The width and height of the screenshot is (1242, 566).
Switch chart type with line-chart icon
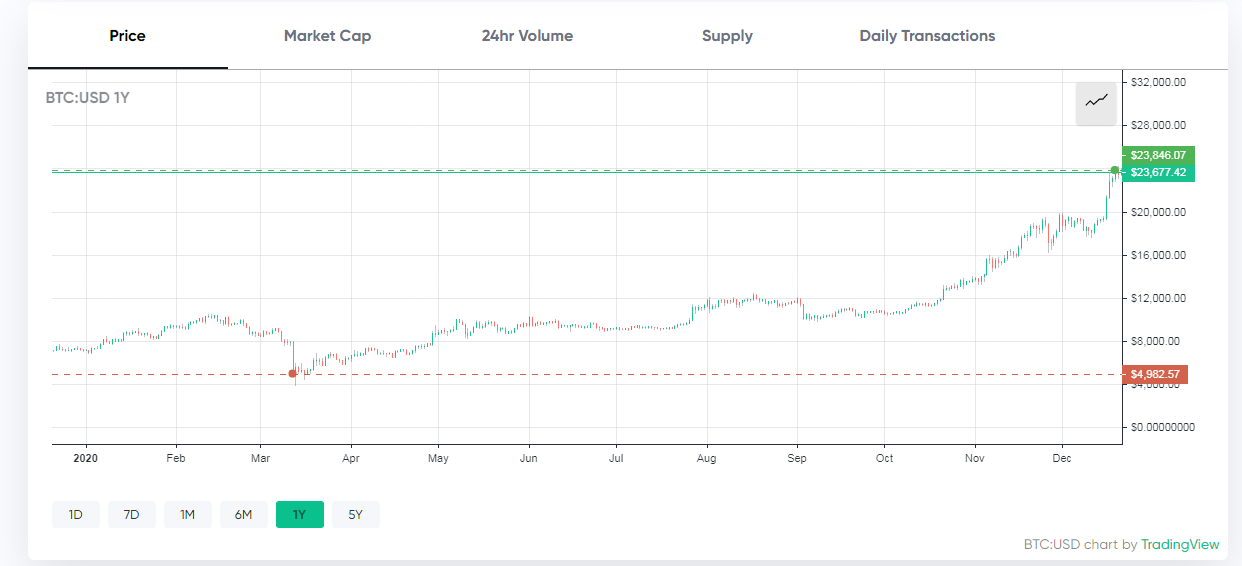(1096, 102)
